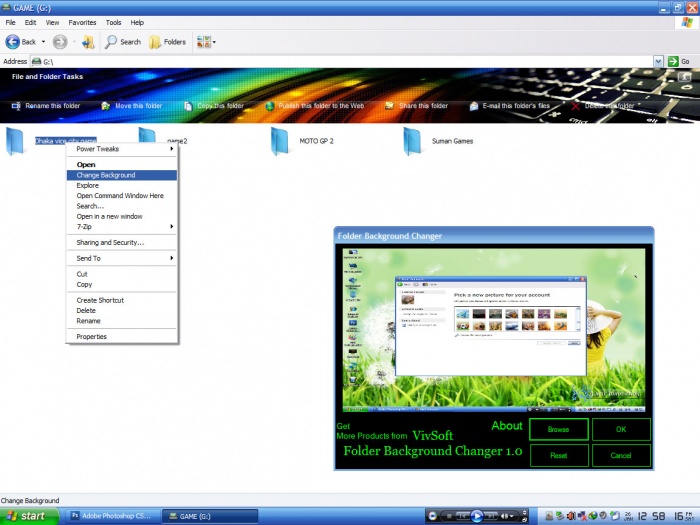This screenshot has width=700, height=525.
Task: Click the media player Play button
Action: 476,516
